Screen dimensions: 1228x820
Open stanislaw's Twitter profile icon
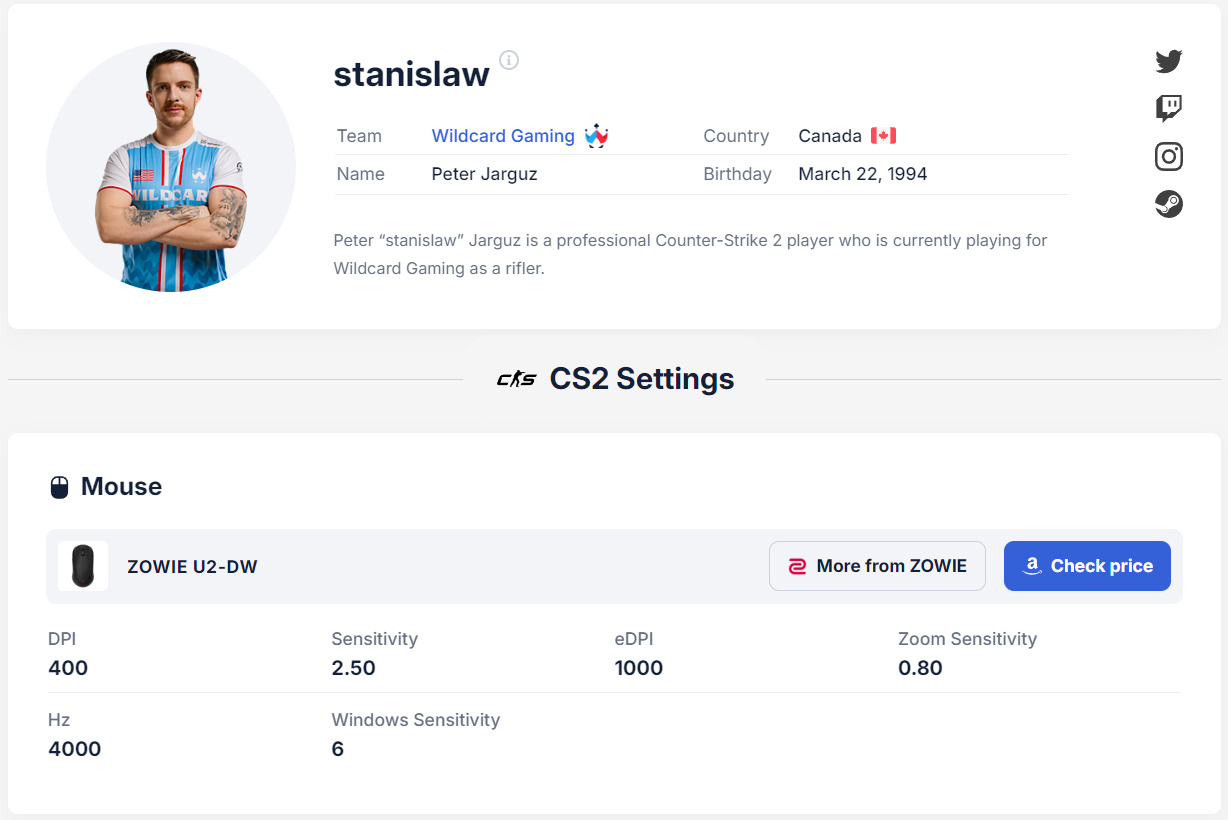pos(1168,61)
